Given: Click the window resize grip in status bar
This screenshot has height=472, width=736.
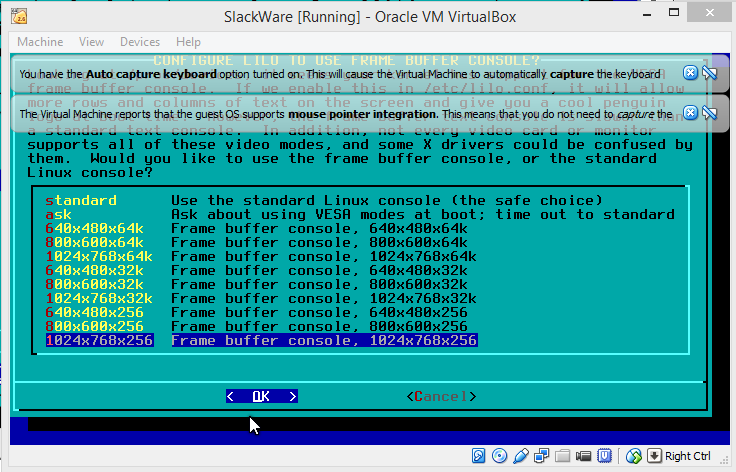Looking at the screenshot, I should (x=722, y=459).
